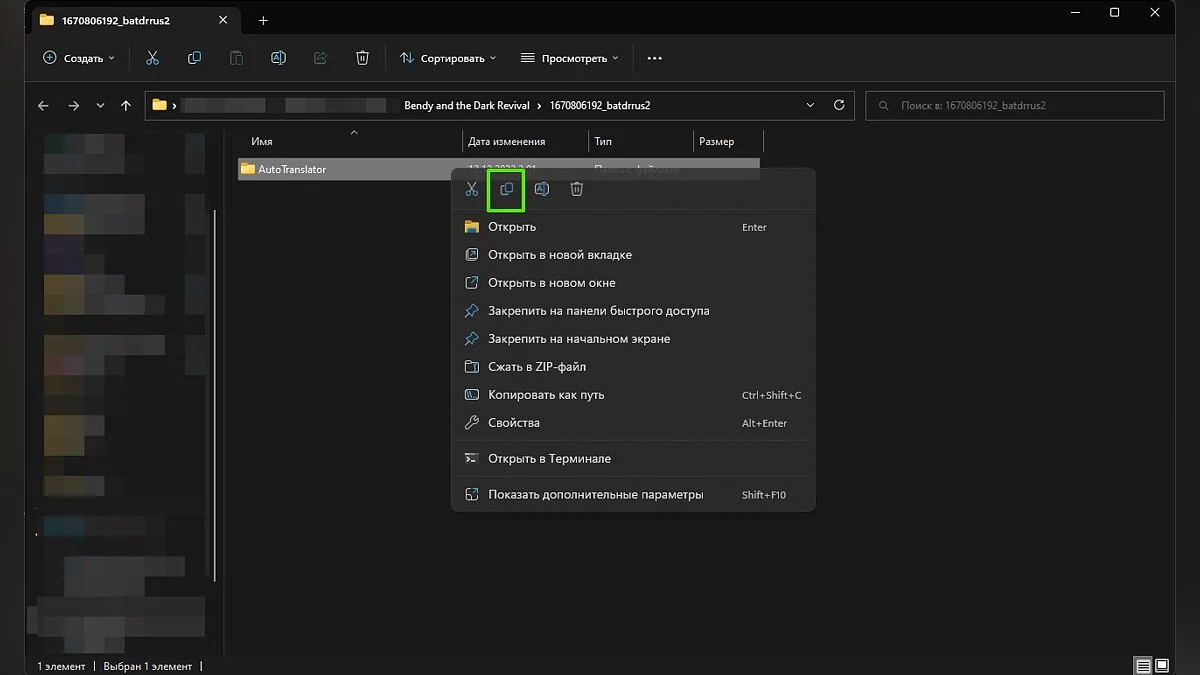Viewport: 1200px width, 675px height.
Task: Switch to large thumbnails view in status bar
Action: 1162,665
